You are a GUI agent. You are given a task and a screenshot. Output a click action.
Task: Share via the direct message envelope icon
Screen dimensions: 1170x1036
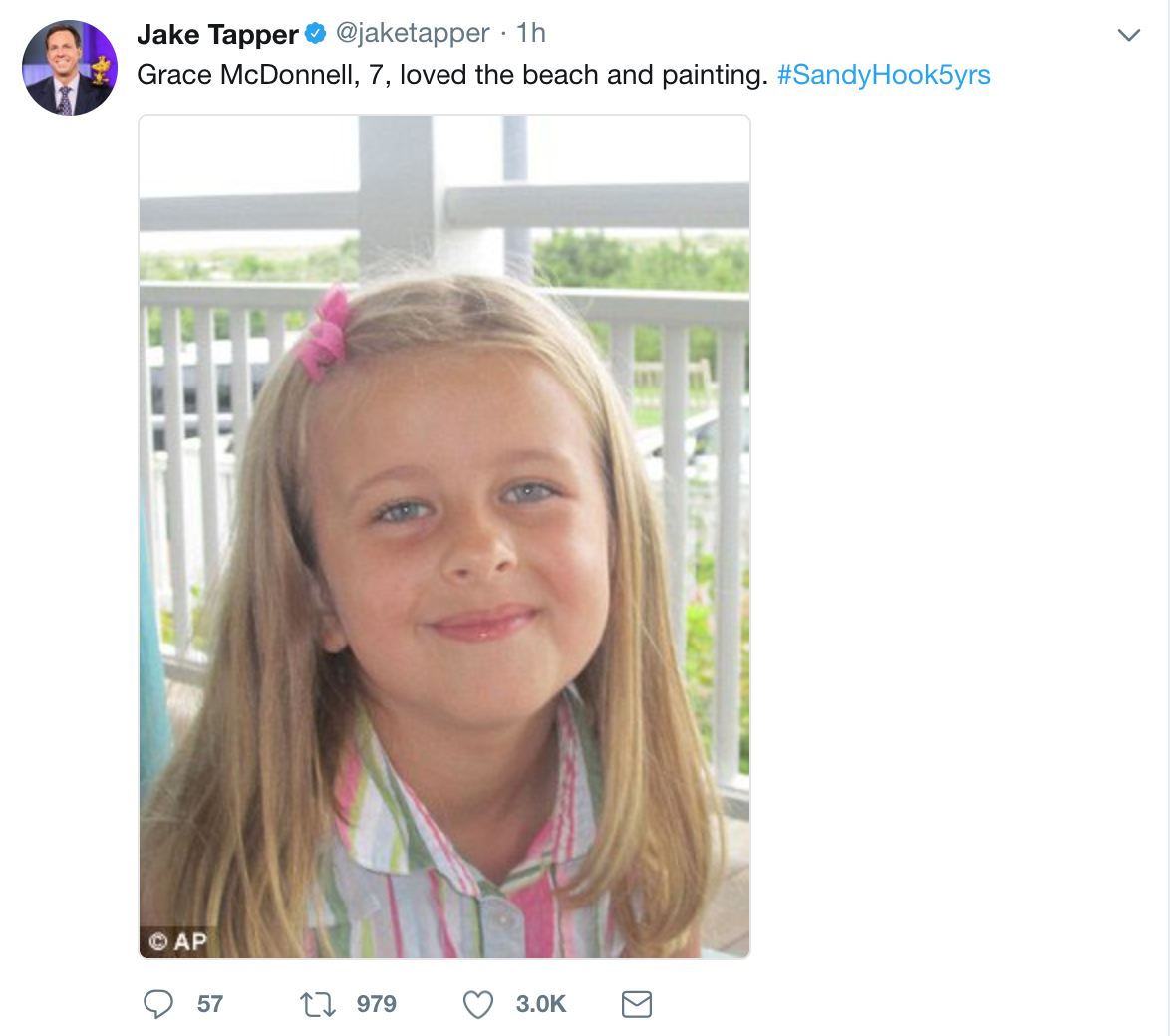(x=636, y=1003)
